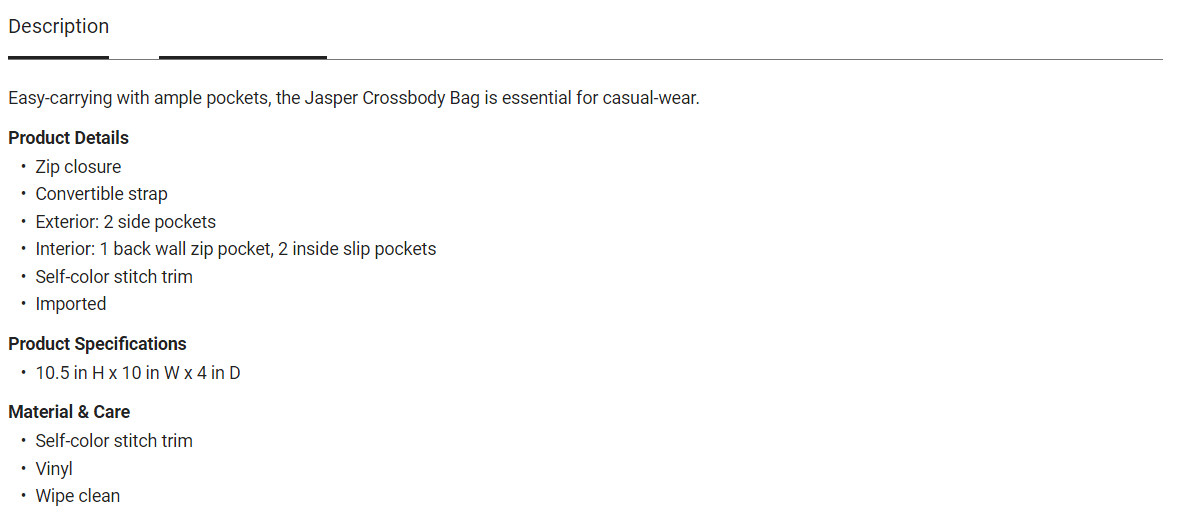1193x524 pixels.
Task: Click the Material & Care heading
Action: click(69, 412)
